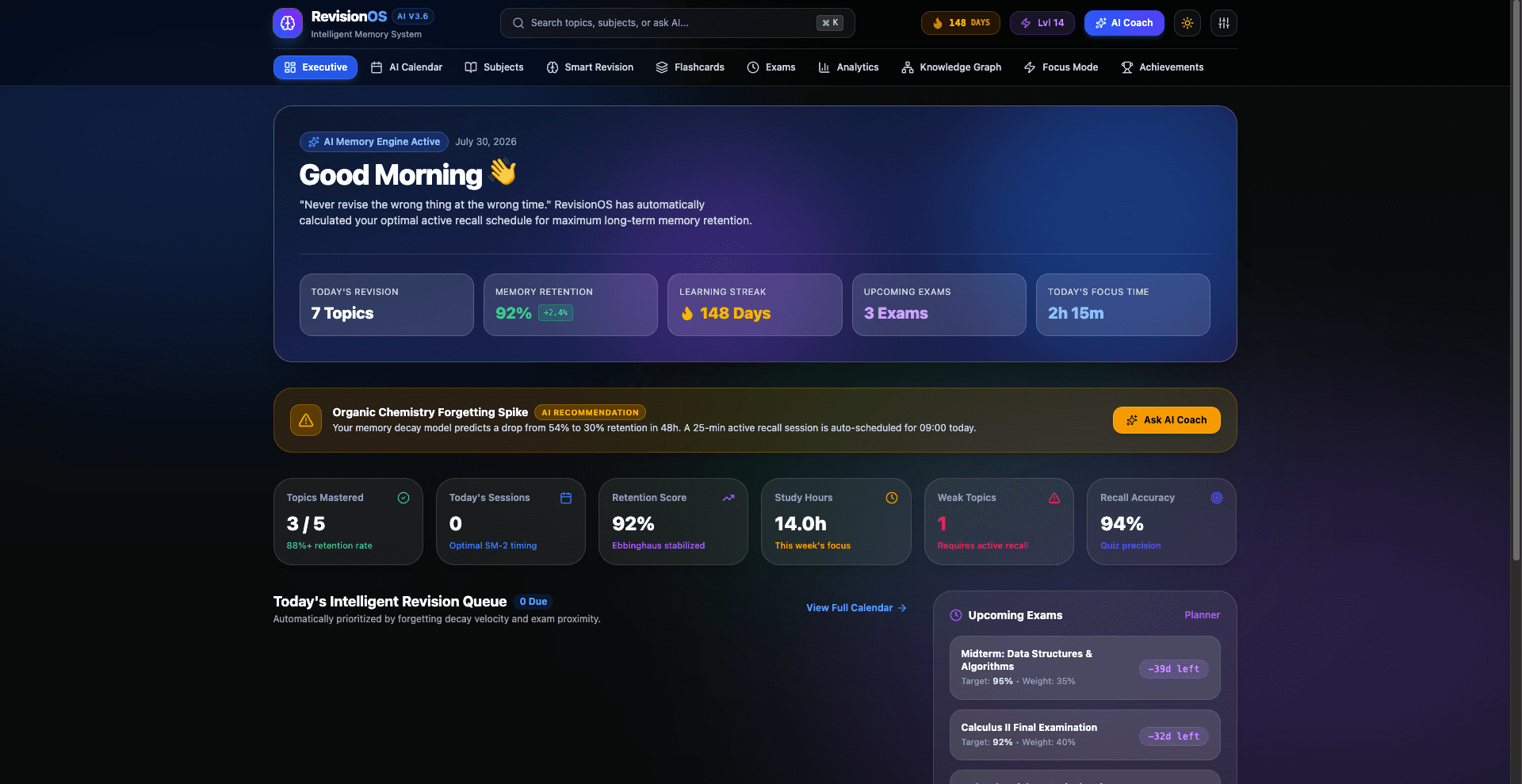Open the Achievements trophy tab
Viewport: 1522px width, 784px height.
click(x=1162, y=67)
